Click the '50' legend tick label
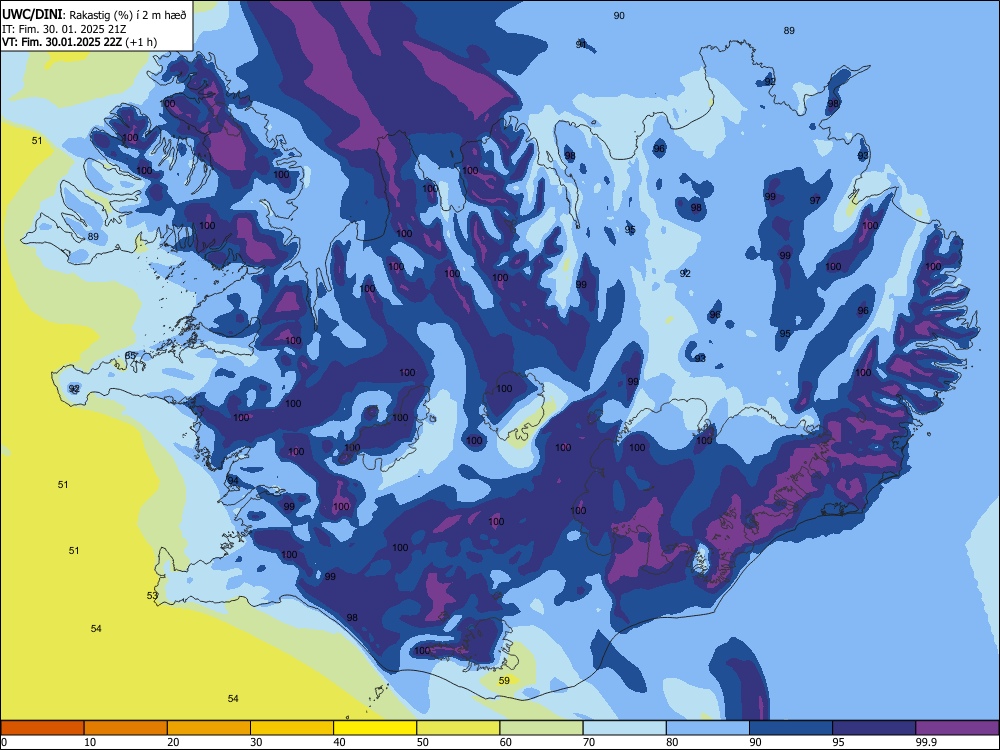The width and height of the screenshot is (1000, 750). tap(422, 742)
